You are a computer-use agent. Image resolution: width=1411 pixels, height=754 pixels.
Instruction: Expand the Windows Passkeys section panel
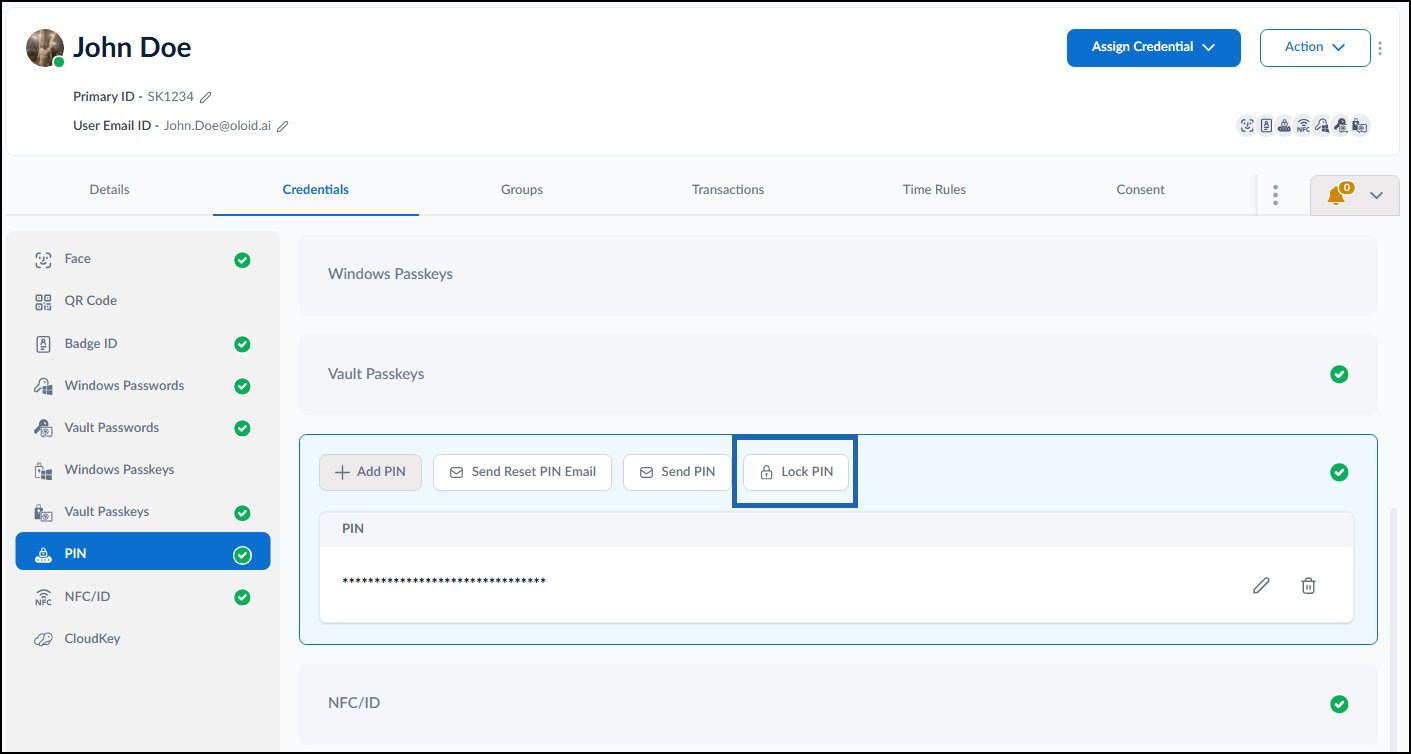pos(838,274)
